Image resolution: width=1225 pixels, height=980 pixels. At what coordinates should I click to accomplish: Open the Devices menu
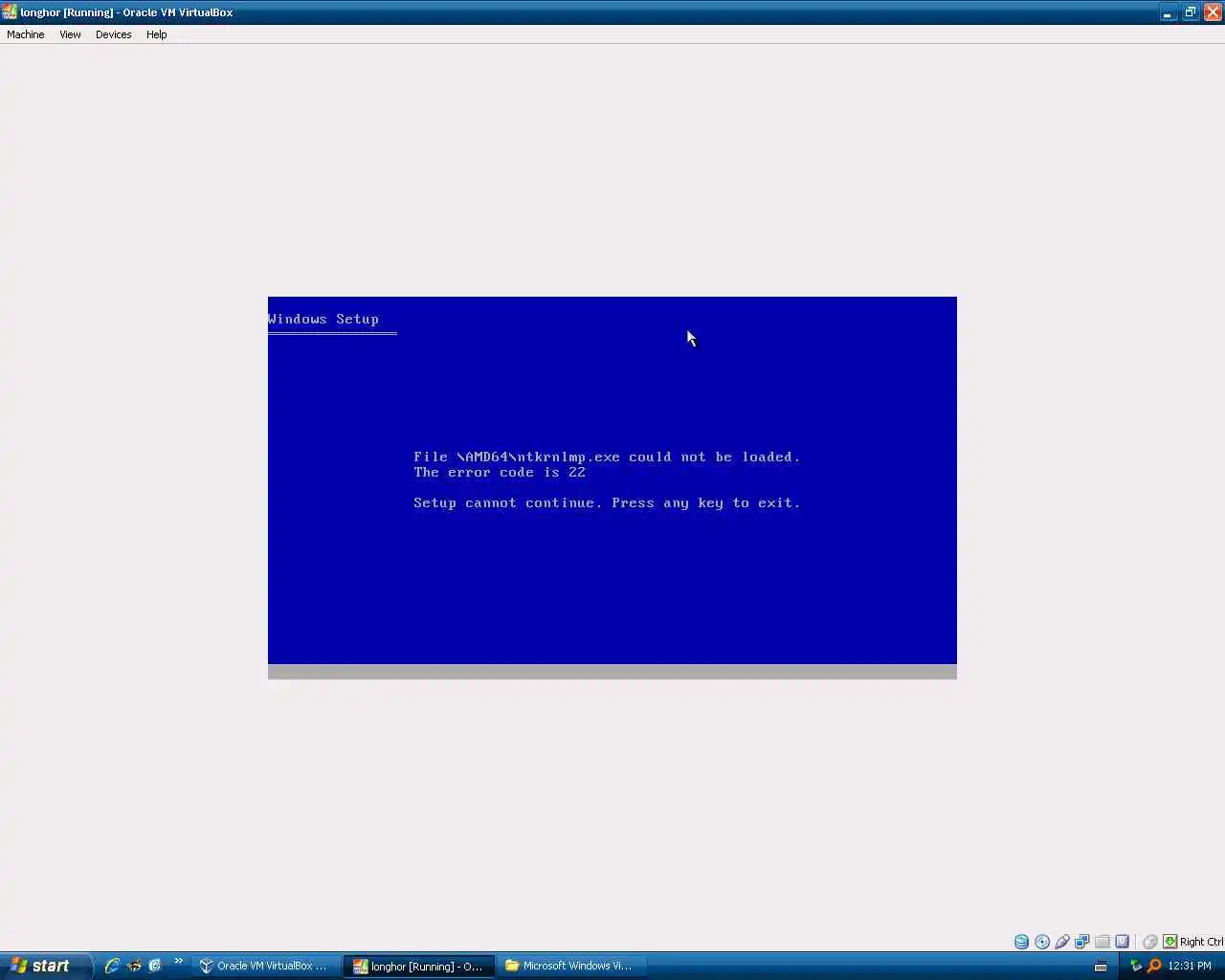(113, 34)
